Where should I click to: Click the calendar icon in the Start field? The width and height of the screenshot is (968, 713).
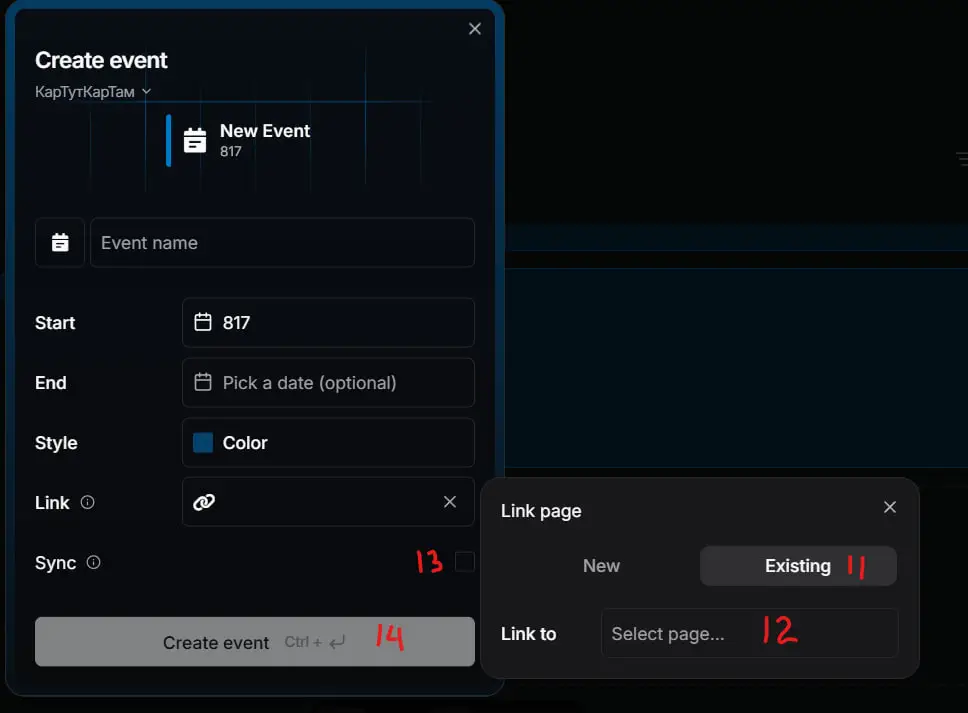[203, 322]
